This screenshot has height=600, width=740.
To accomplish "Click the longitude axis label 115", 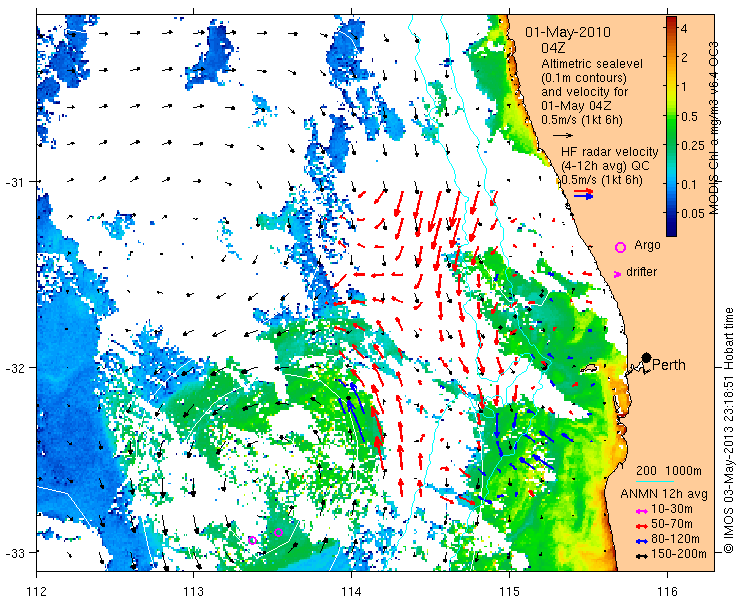I will point(509,590).
